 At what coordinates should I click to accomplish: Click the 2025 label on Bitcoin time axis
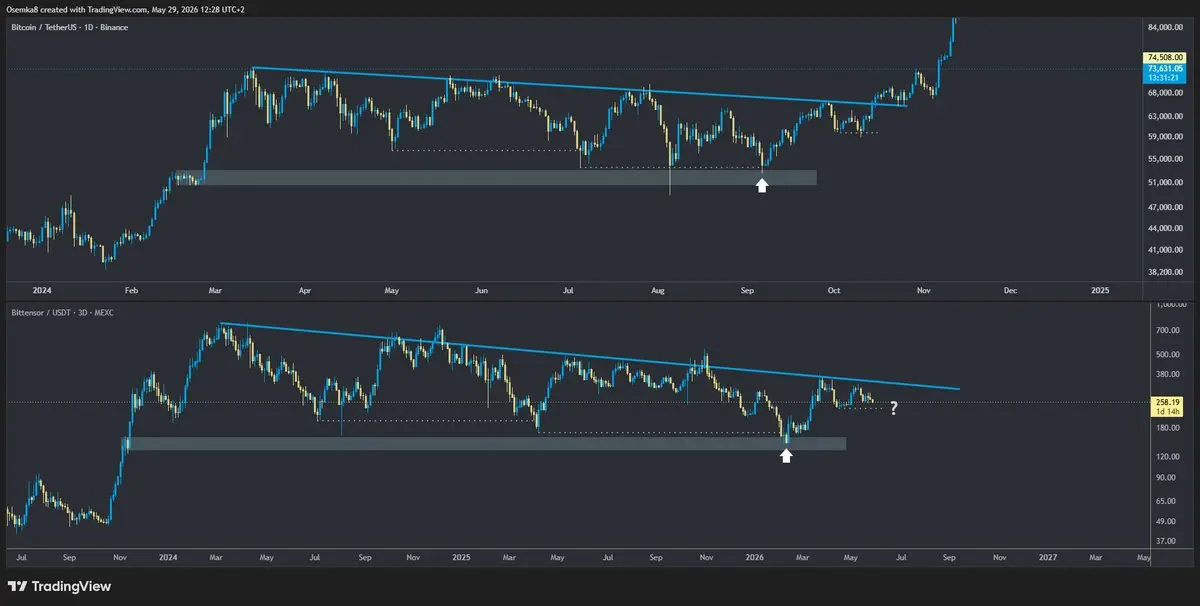1100,290
